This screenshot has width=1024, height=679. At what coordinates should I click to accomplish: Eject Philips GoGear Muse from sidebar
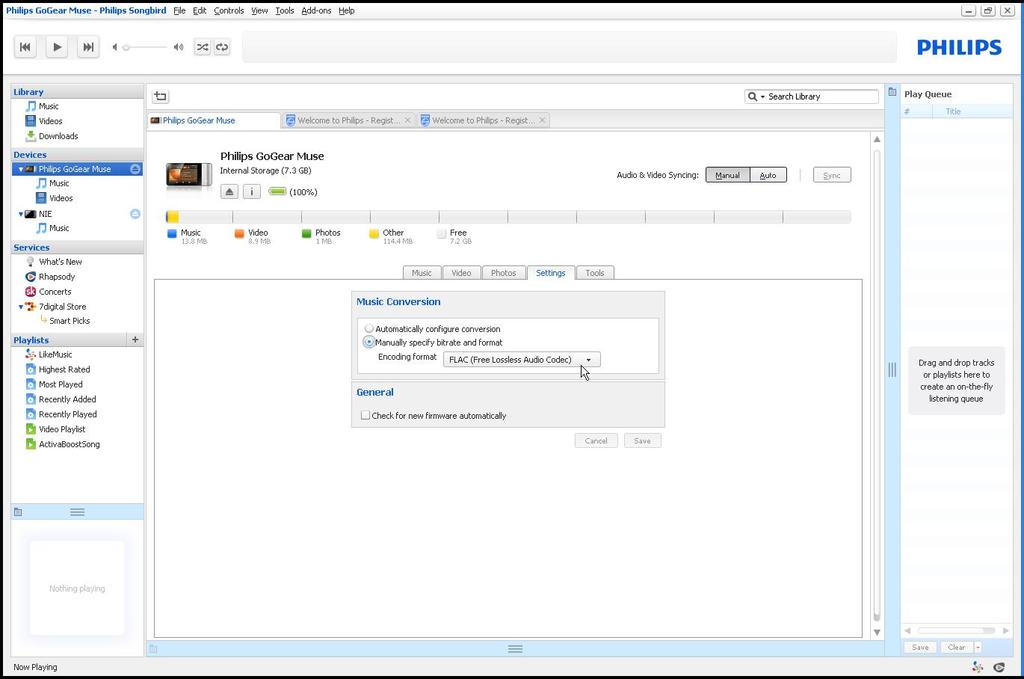click(x=135, y=169)
